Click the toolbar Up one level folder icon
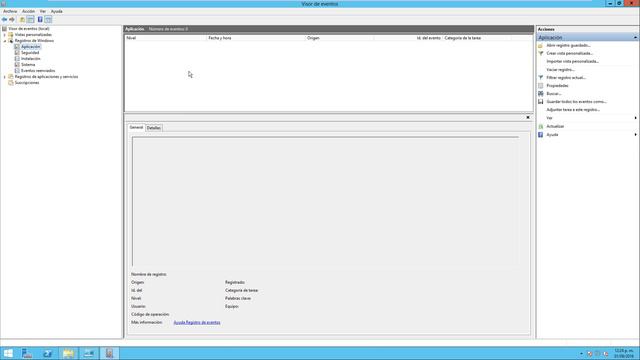 (x=22, y=20)
